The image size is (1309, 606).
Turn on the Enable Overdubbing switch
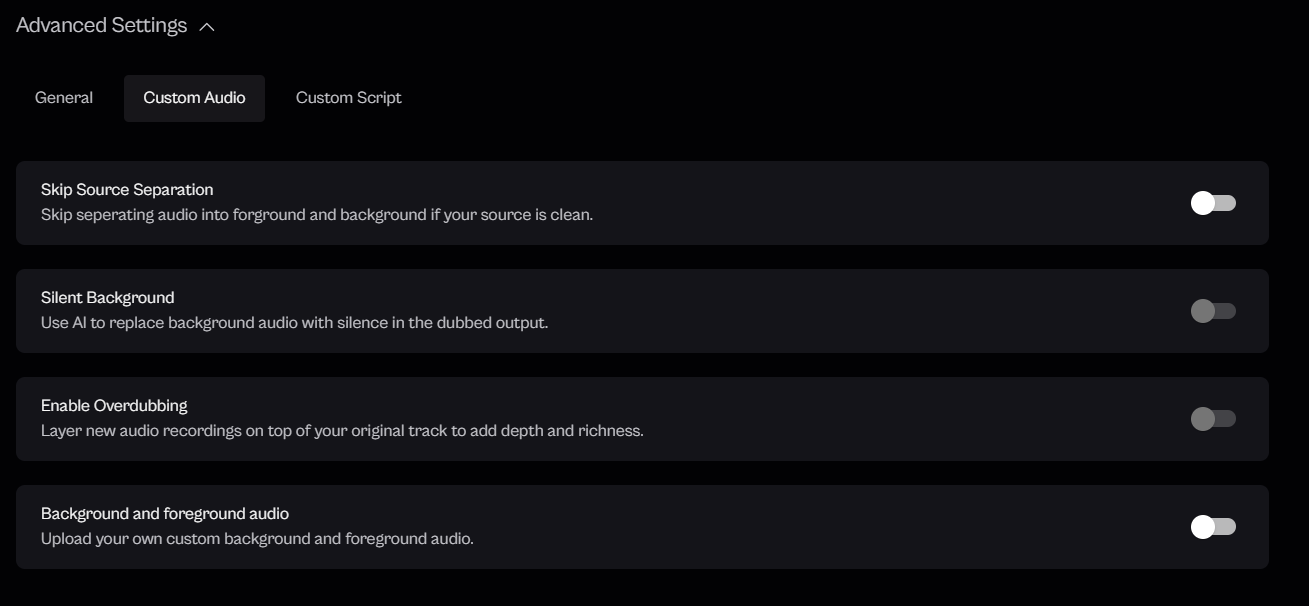(x=1213, y=419)
